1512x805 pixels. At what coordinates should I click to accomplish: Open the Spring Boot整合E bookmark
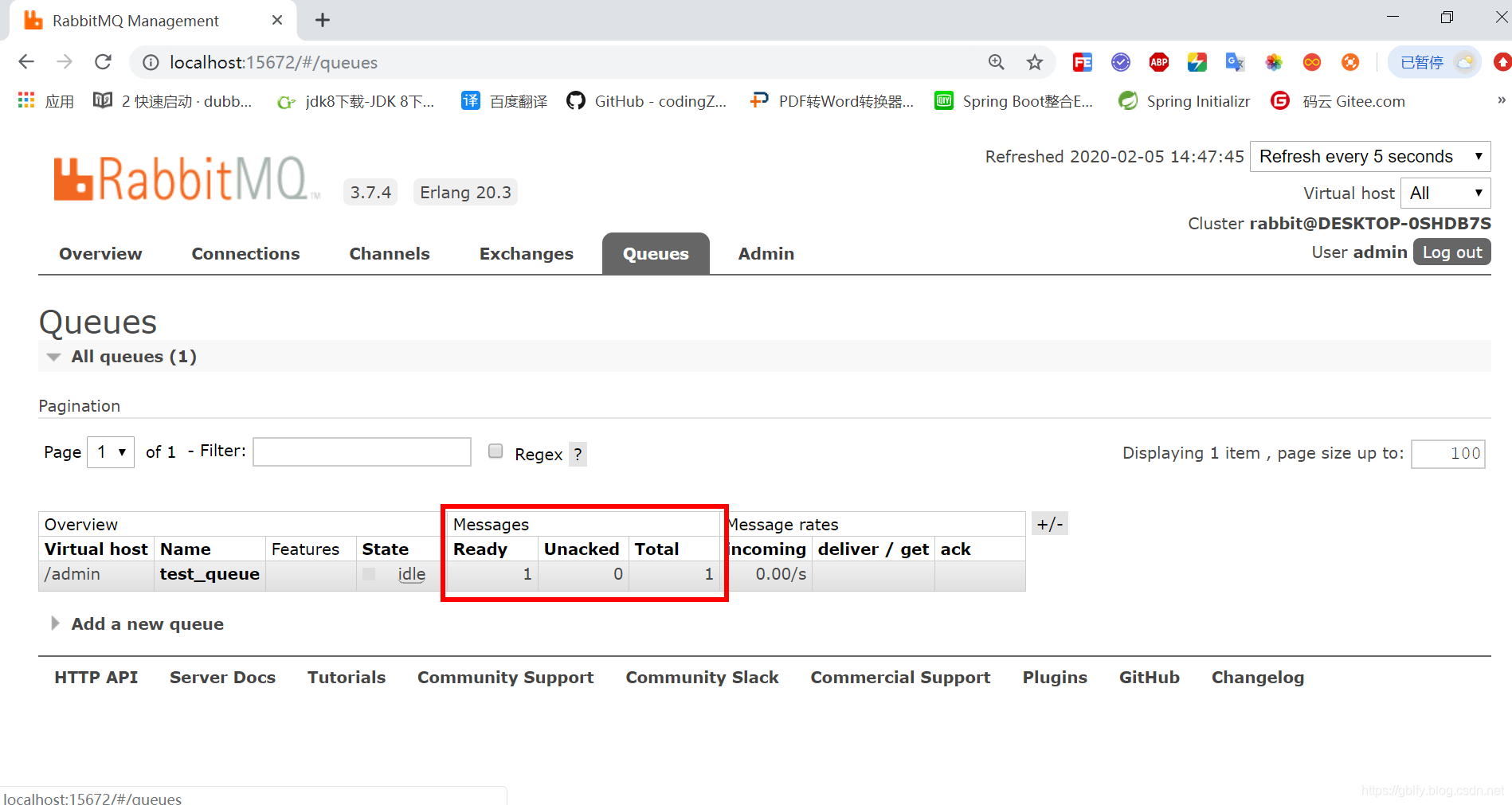1013,101
